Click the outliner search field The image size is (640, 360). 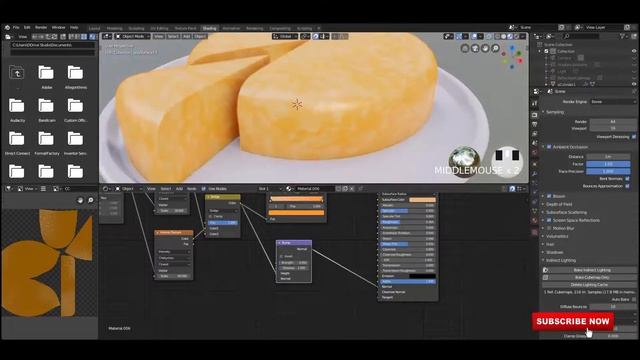[582, 36]
